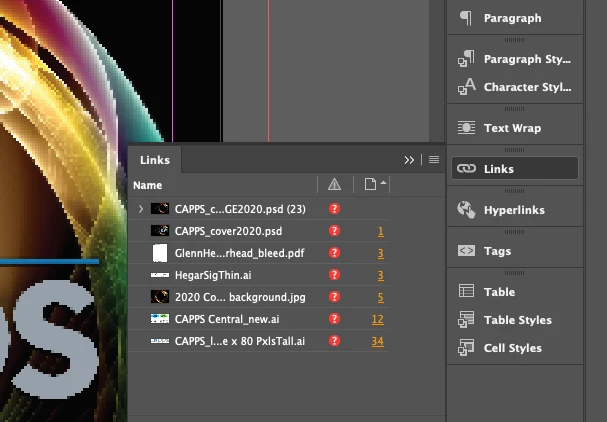The height and width of the screenshot is (422, 607).
Task: Select the '2020 Co... background.jpg' file name
Action: point(240,297)
